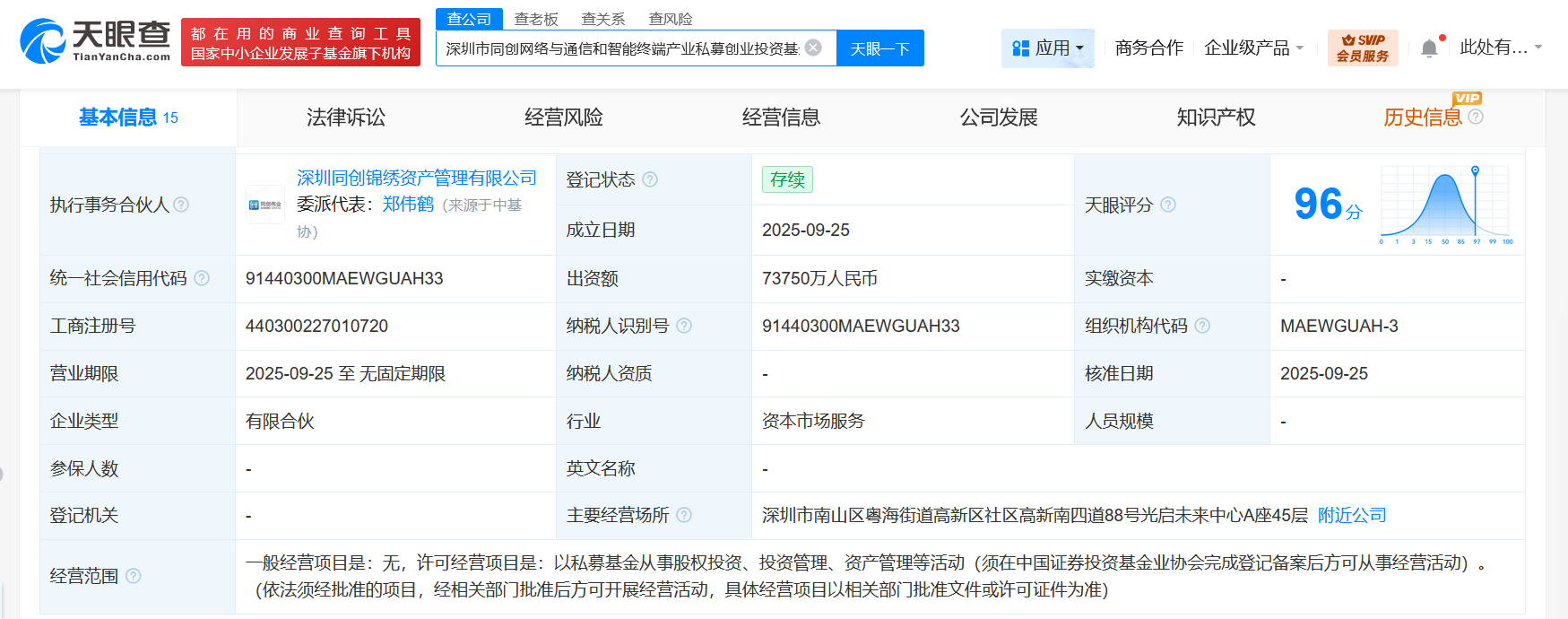Click the company logo thumbnail

pyautogui.click(x=264, y=205)
